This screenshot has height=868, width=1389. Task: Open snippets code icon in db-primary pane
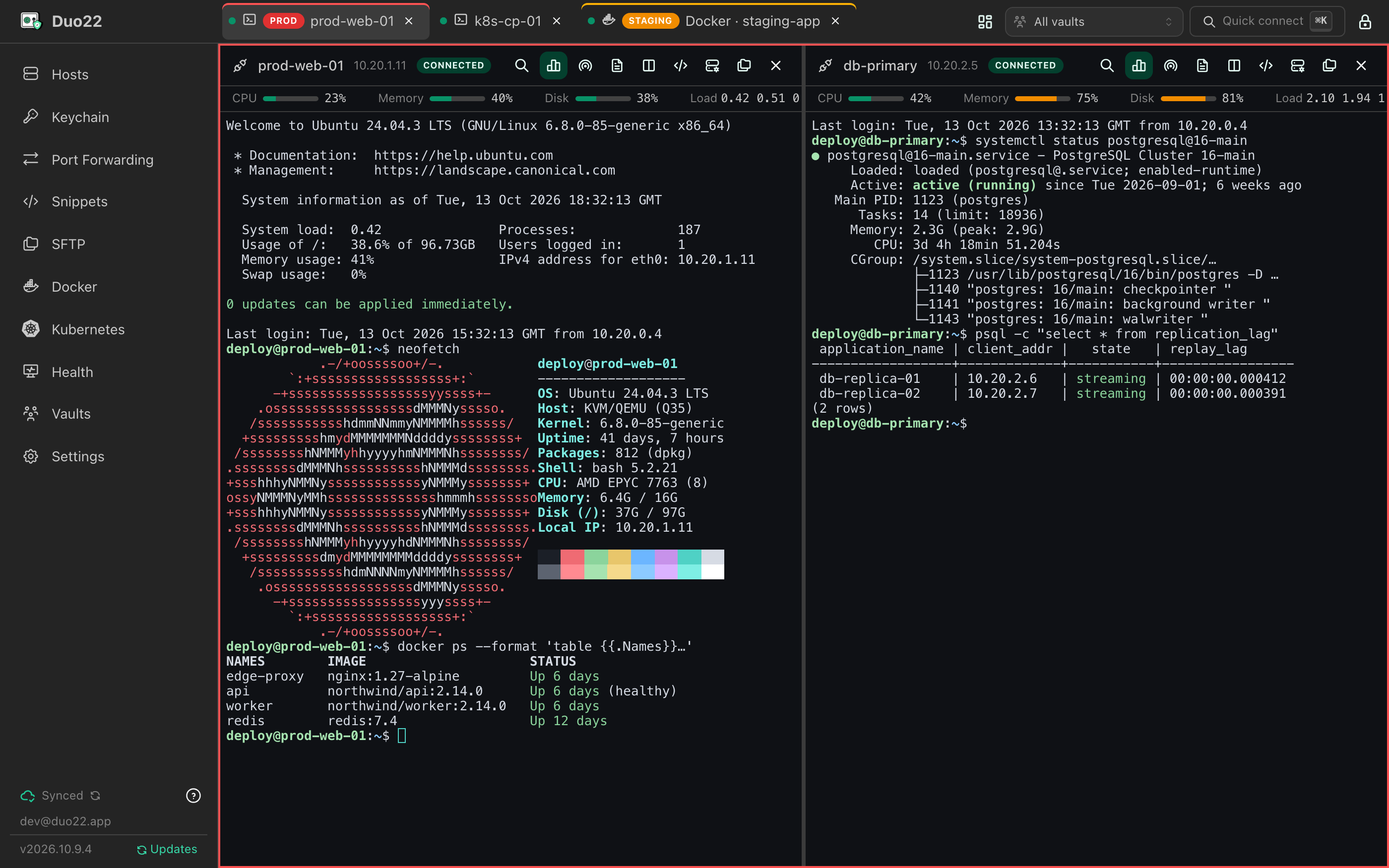1265,65
